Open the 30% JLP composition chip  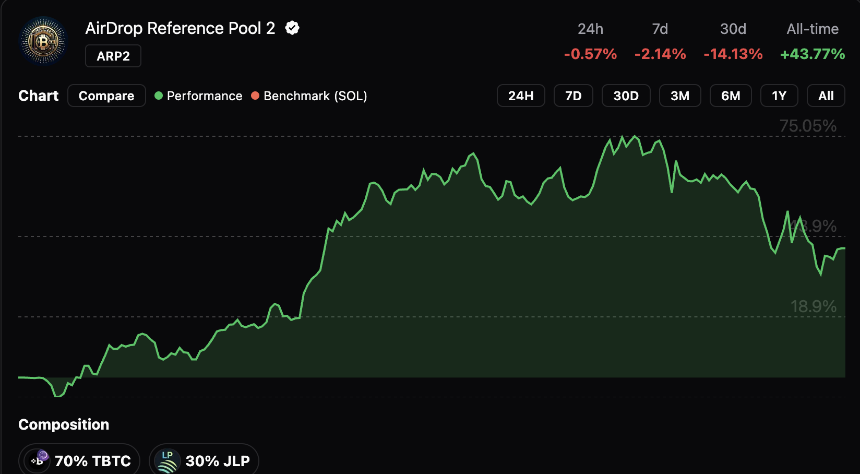[x=203, y=460]
